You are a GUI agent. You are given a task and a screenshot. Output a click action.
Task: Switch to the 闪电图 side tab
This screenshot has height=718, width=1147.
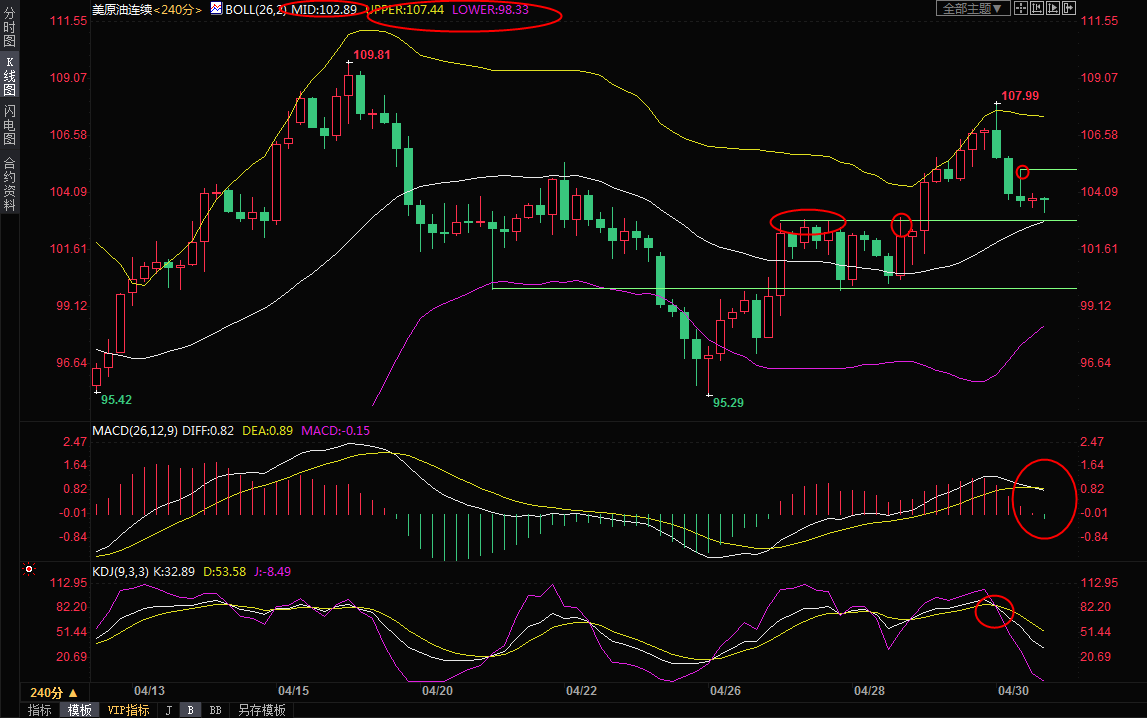(x=9, y=124)
